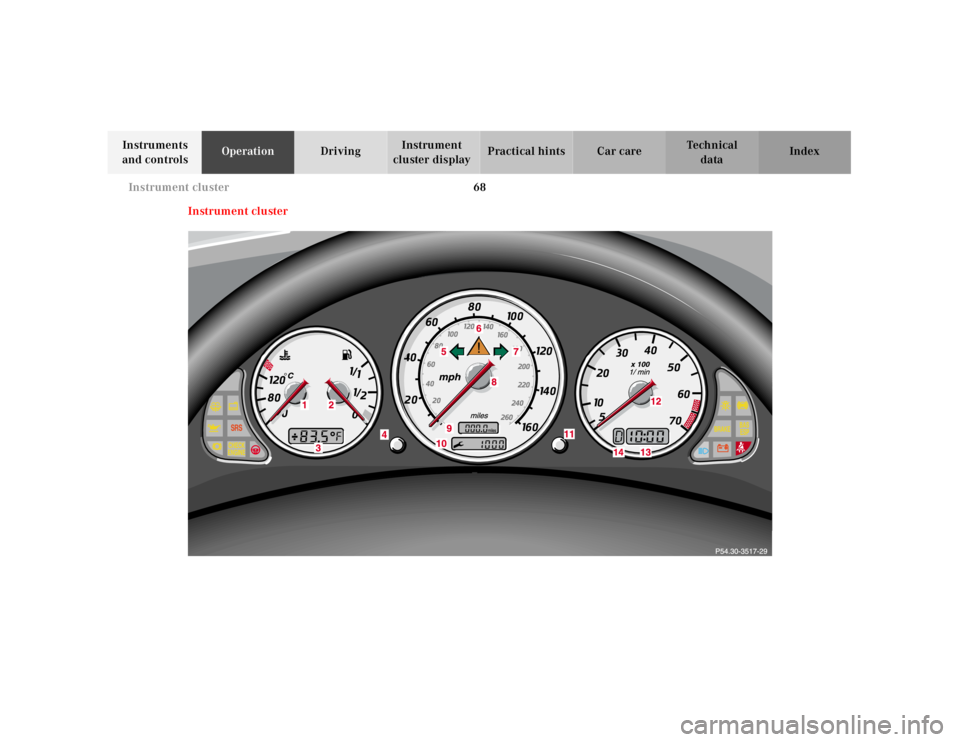The width and height of the screenshot is (960, 742).
Task: Click the battery charge warning lamp
Action: click(723, 449)
